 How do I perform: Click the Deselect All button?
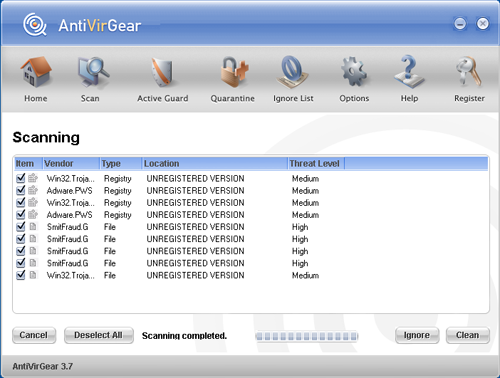pos(99,335)
